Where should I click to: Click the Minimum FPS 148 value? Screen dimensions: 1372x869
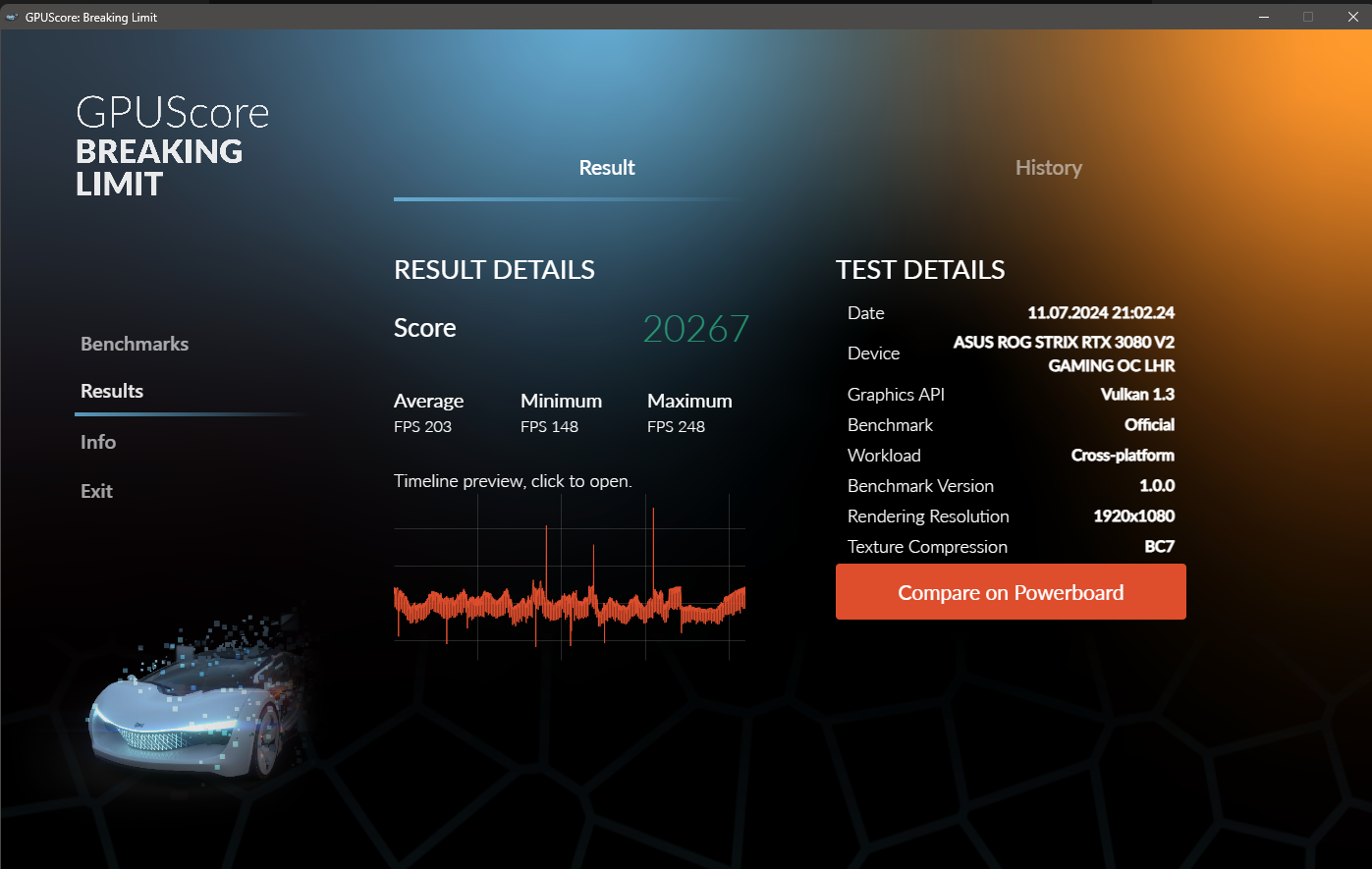pos(550,427)
